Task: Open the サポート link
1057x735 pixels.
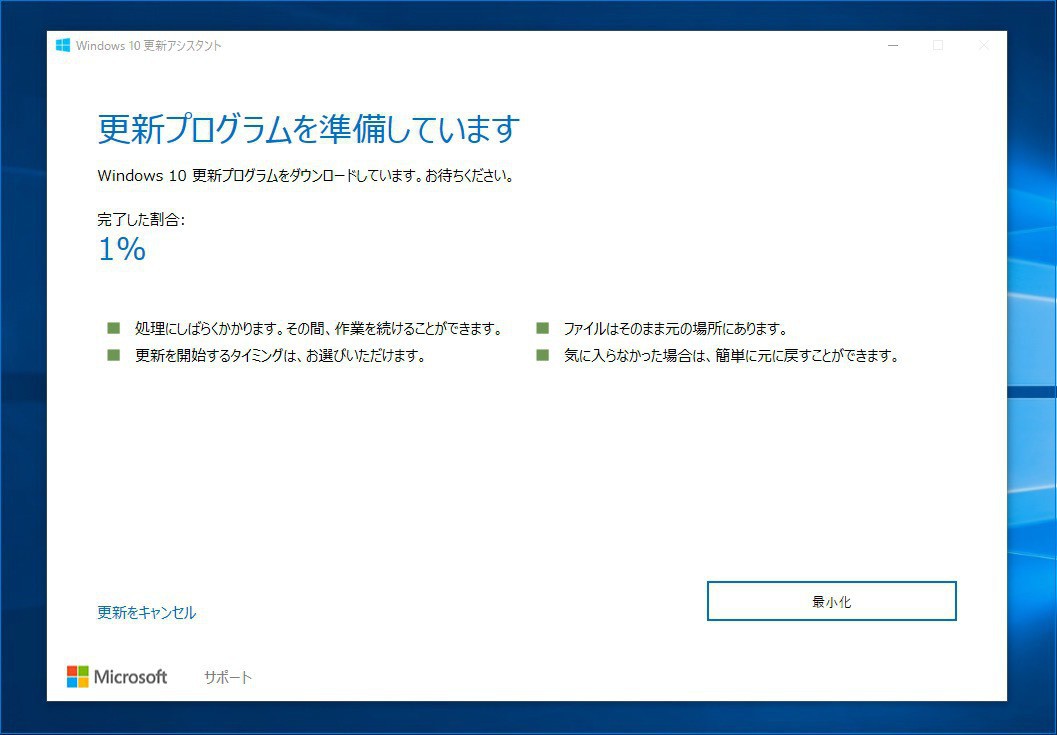Action: (228, 677)
